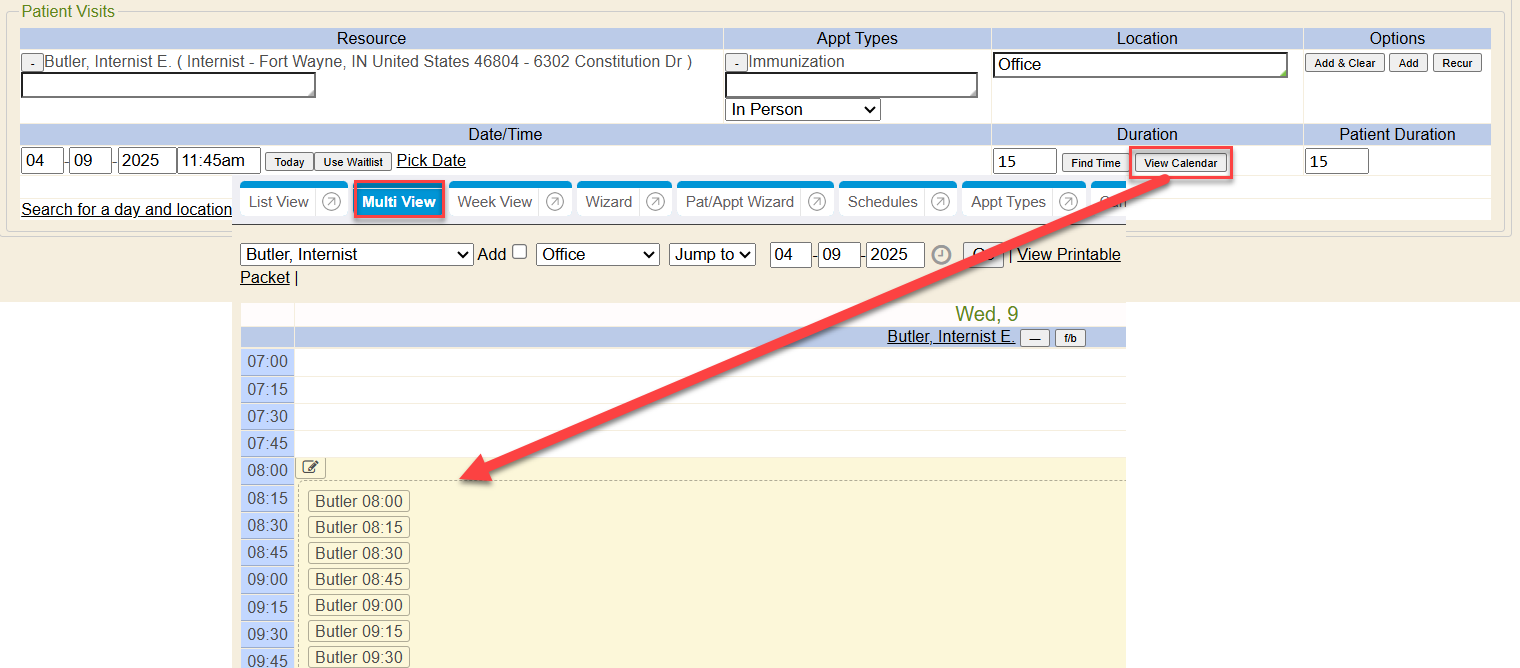This screenshot has height=668, width=1520.
Task: Expand the Butler, Internist provider dropdown
Action: pyautogui.click(x=356, y=255)
